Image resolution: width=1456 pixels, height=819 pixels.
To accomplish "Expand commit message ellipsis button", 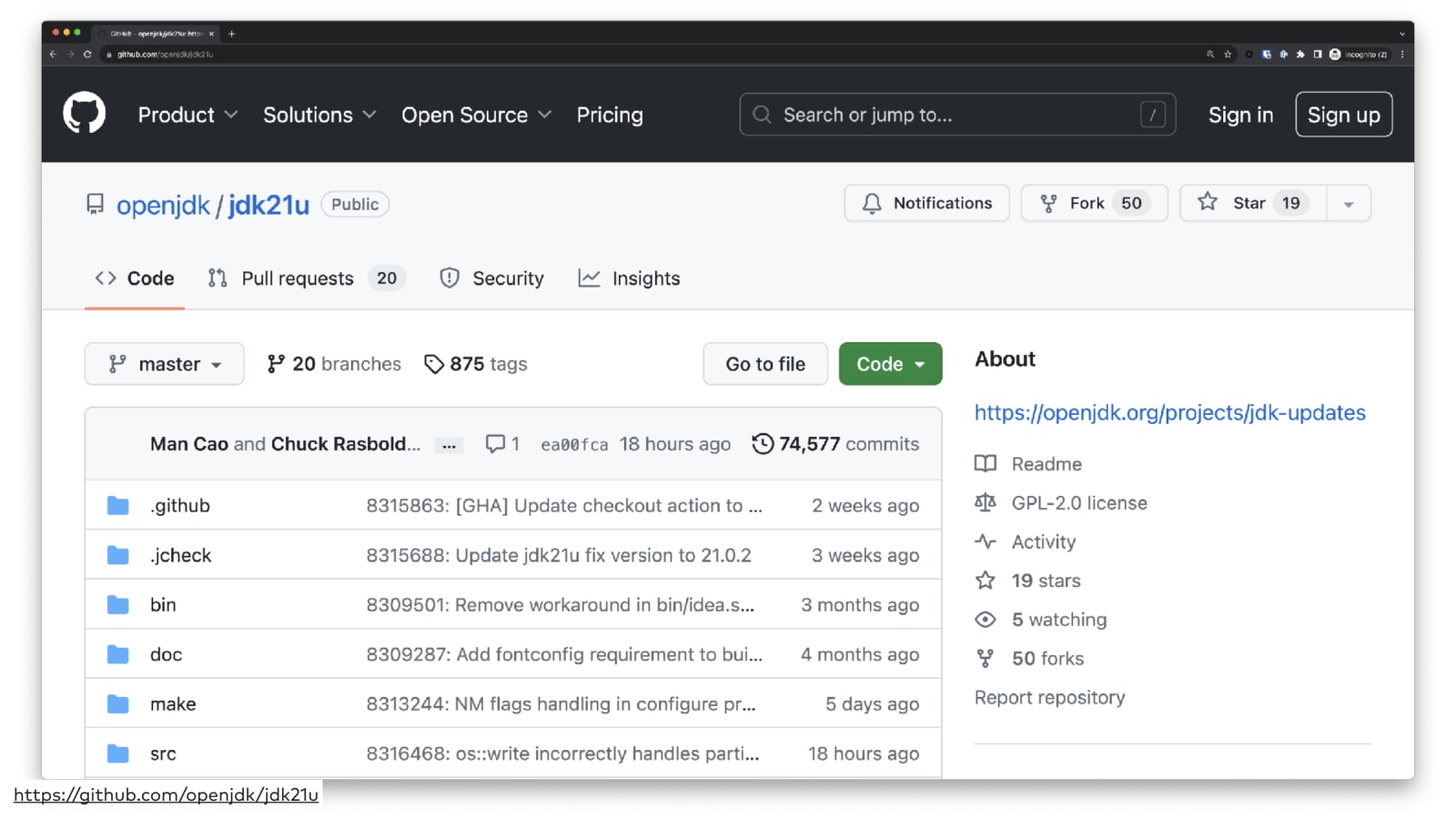I will [449, 445].
